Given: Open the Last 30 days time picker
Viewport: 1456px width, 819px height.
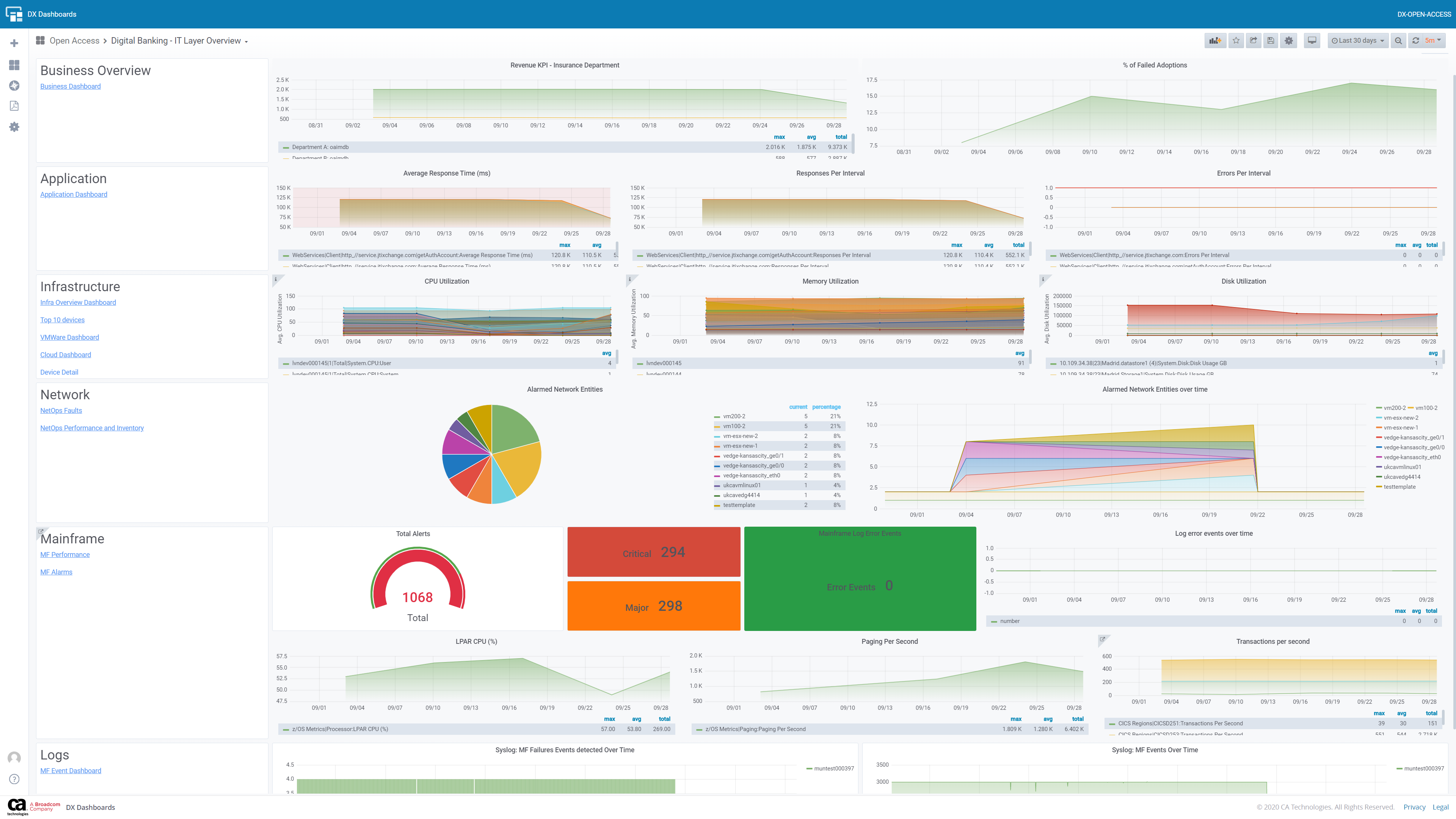Looking at the screenshot, I should [1358, 41].
